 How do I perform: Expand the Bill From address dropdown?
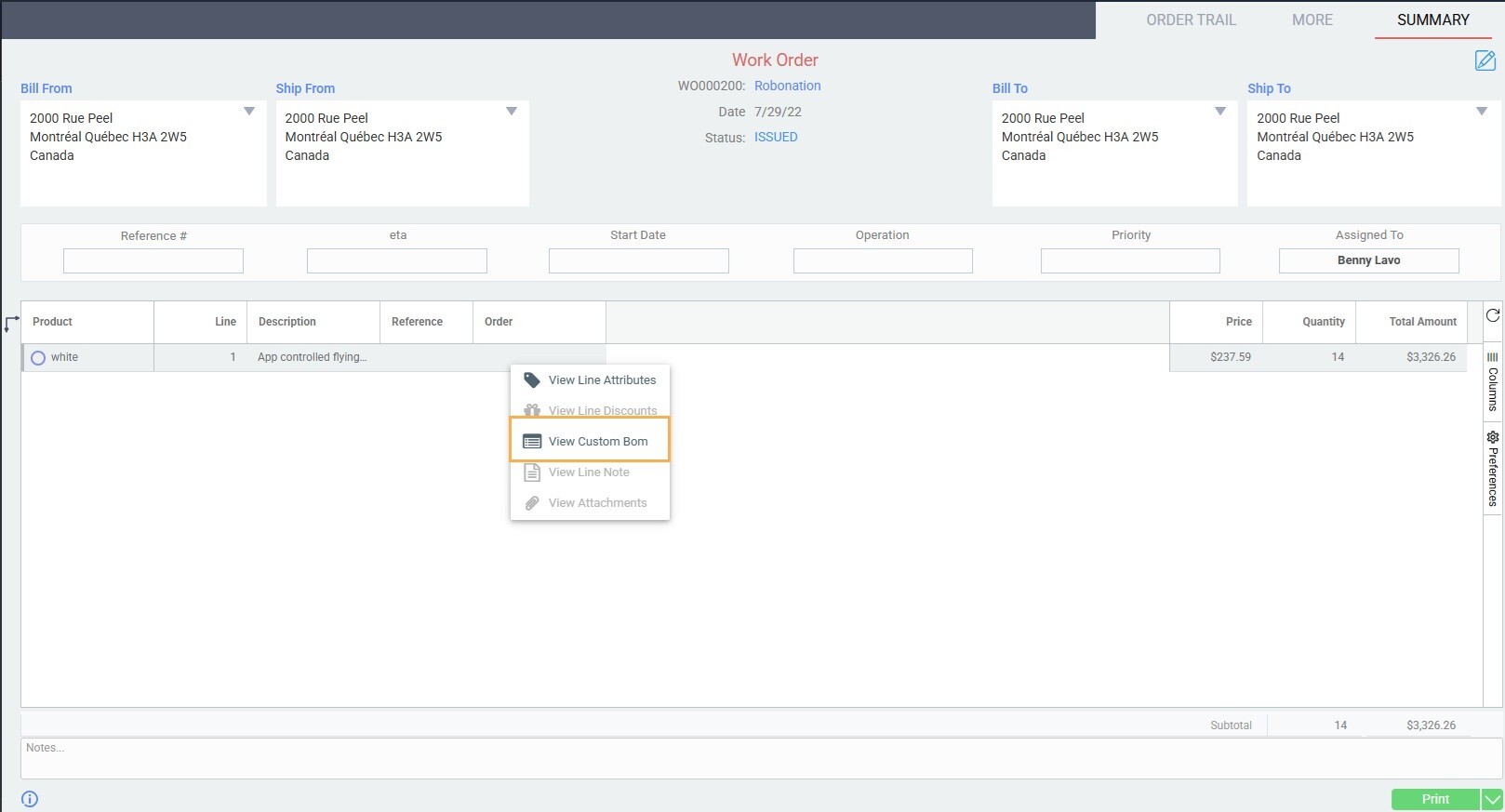tap(249, 112)
